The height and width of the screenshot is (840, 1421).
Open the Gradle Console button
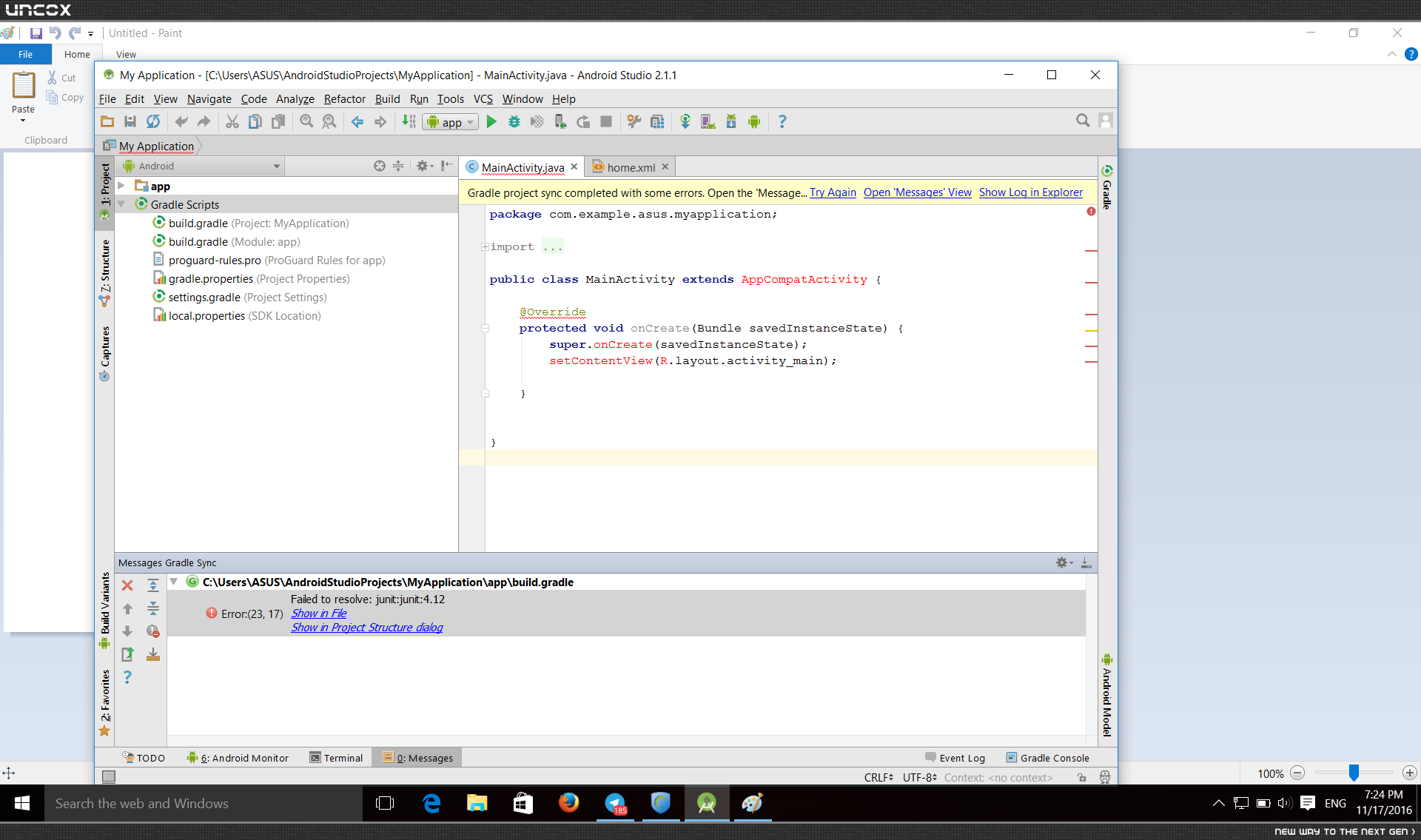1047,758
